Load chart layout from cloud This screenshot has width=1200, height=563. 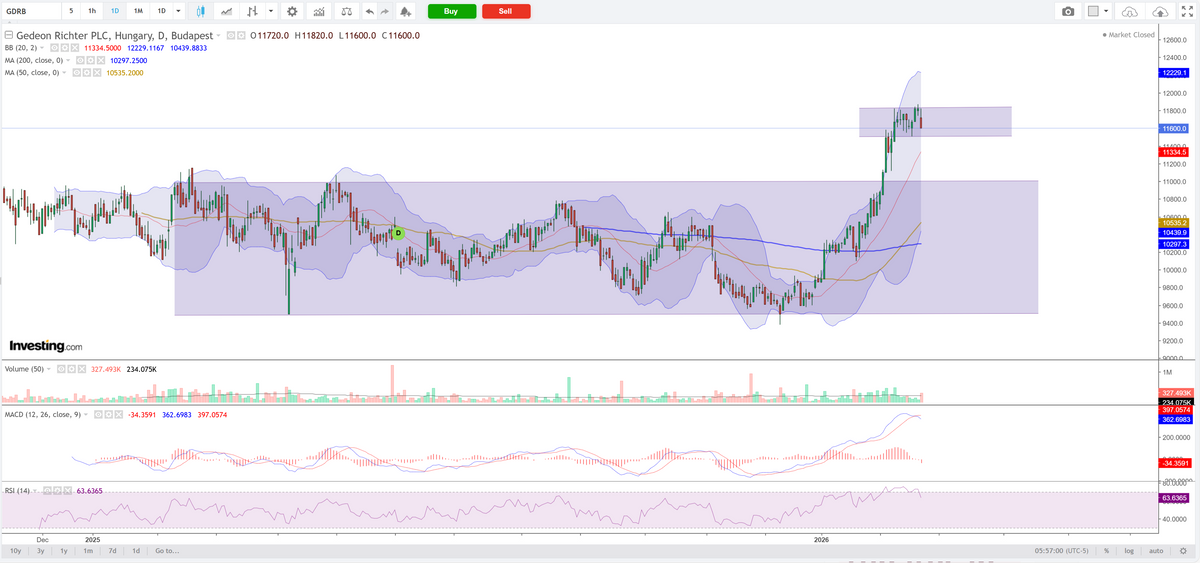1129,11
